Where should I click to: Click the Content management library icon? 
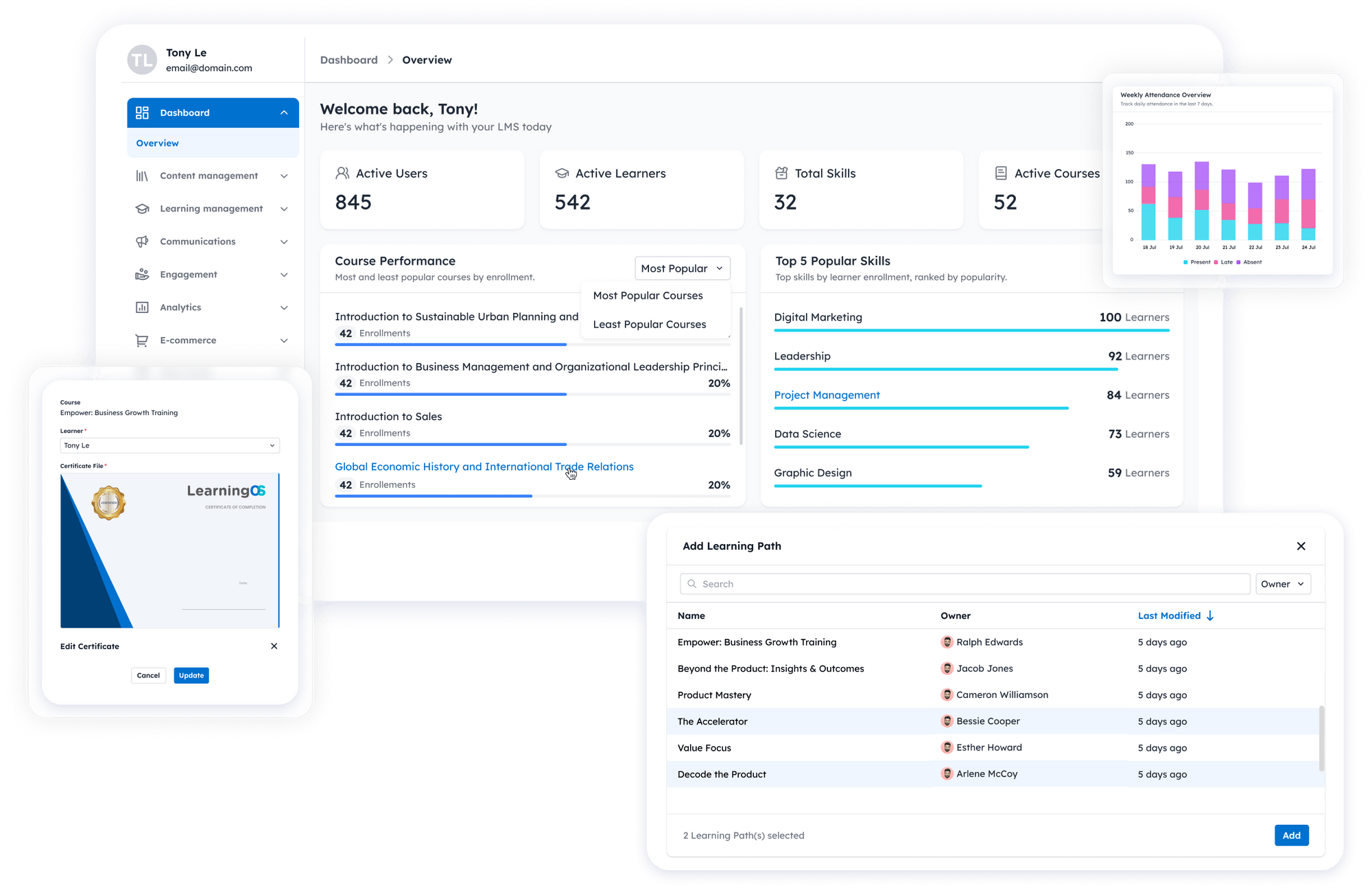[142, 176]
